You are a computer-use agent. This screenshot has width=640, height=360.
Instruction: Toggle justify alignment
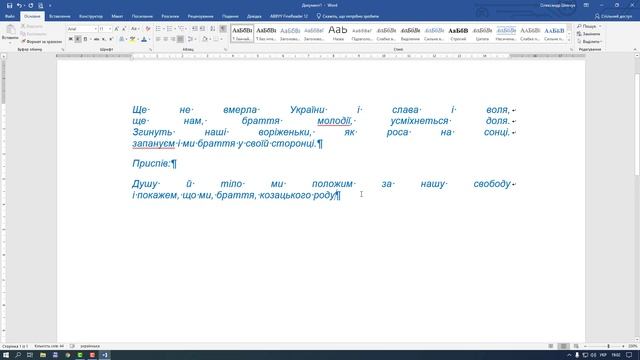click(x=180, y=39)
